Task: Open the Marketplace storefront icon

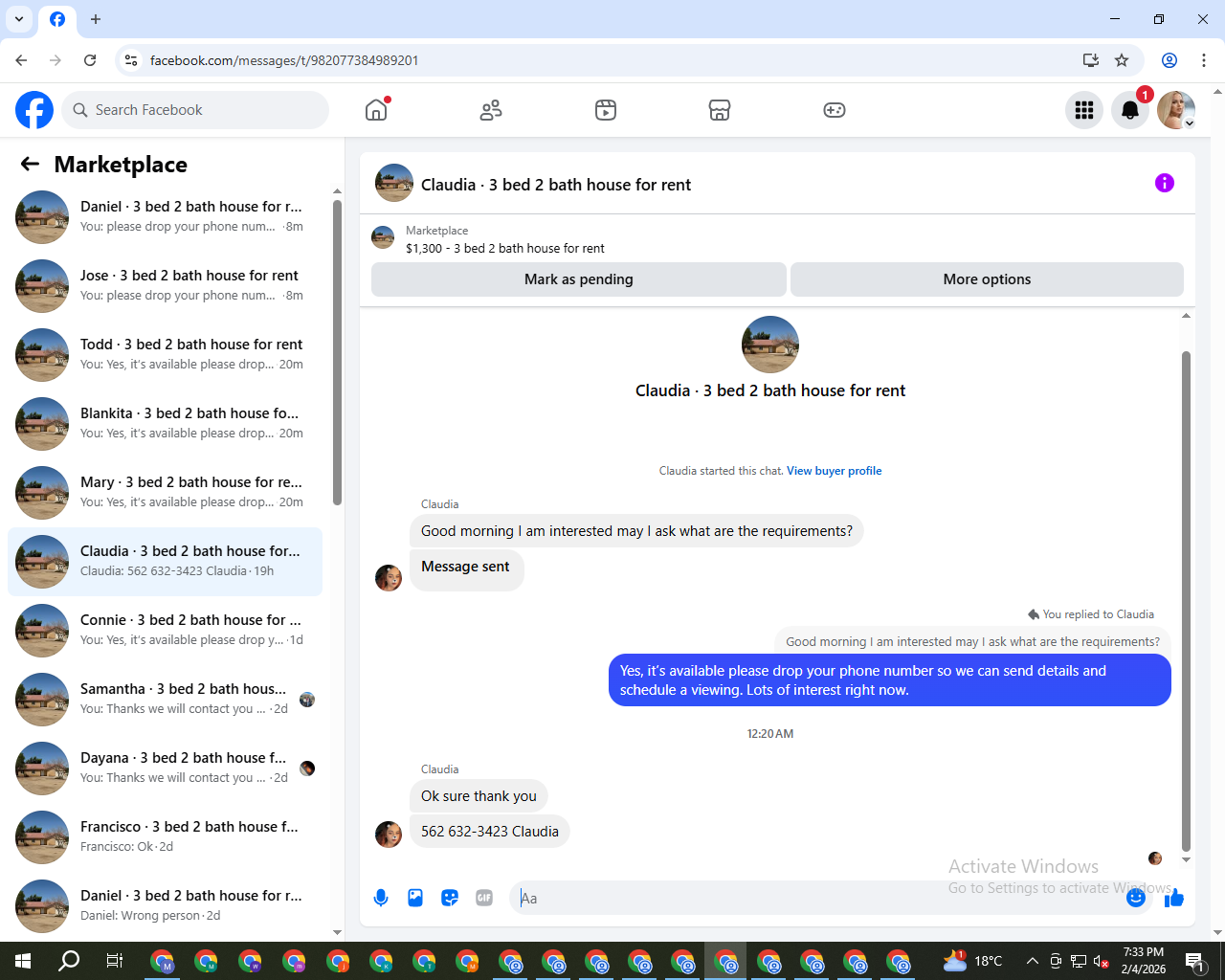Action: click(720, 110)
